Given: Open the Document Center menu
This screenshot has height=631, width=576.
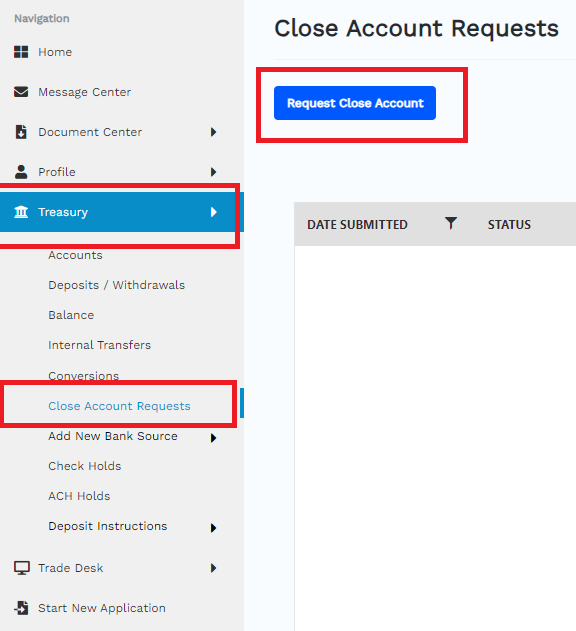Looking at the screenshot, I should click(90, 132).
